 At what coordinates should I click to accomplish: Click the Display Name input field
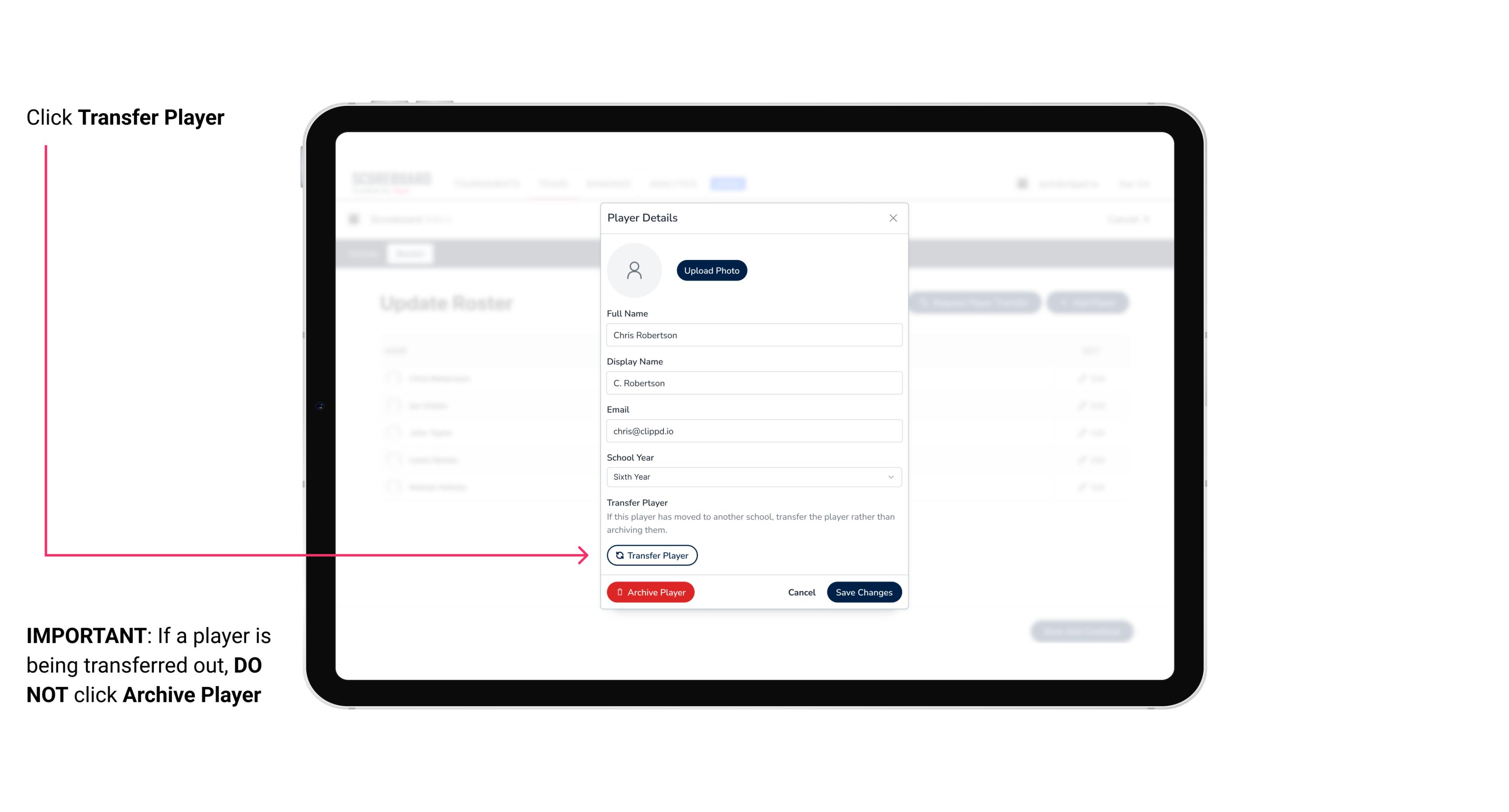(x=753, y=383)
